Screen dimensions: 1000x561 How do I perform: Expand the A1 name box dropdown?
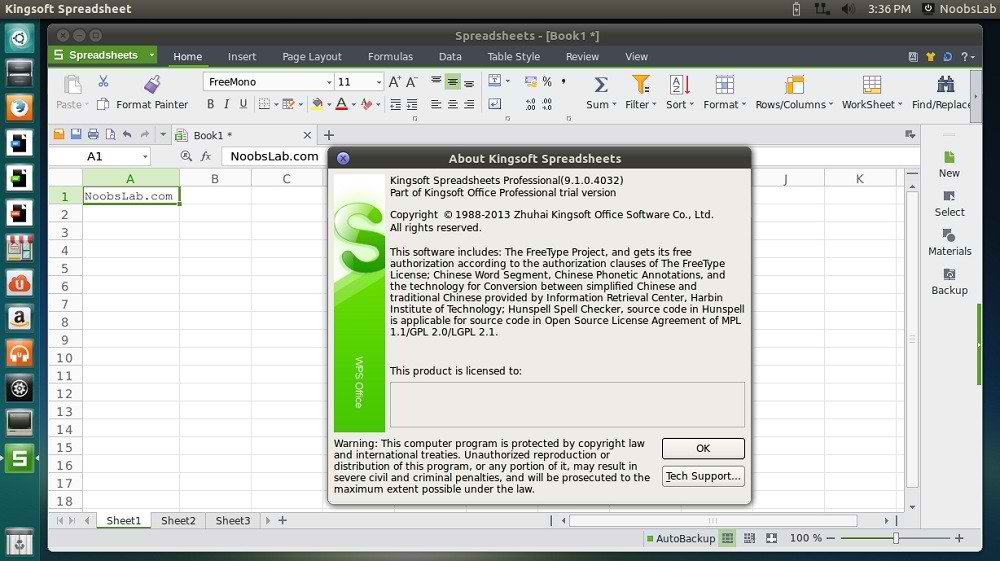(145, 156)
